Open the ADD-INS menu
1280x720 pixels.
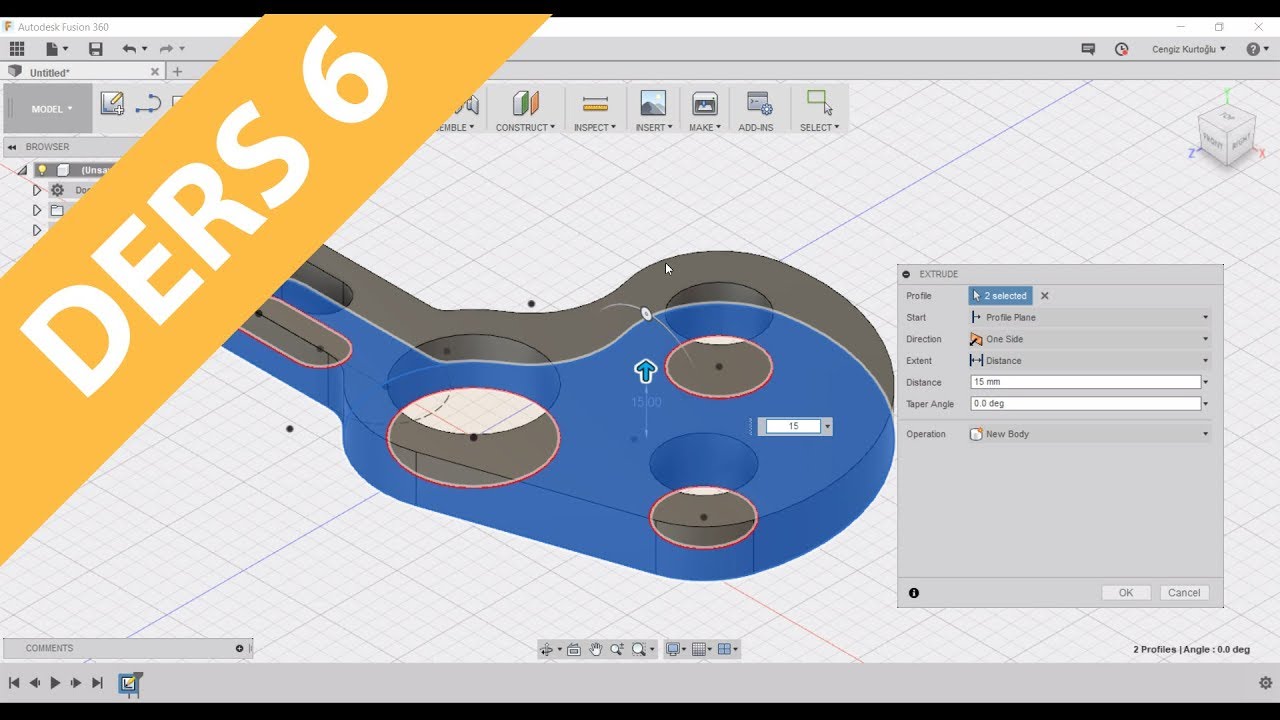tap(756, 127)
